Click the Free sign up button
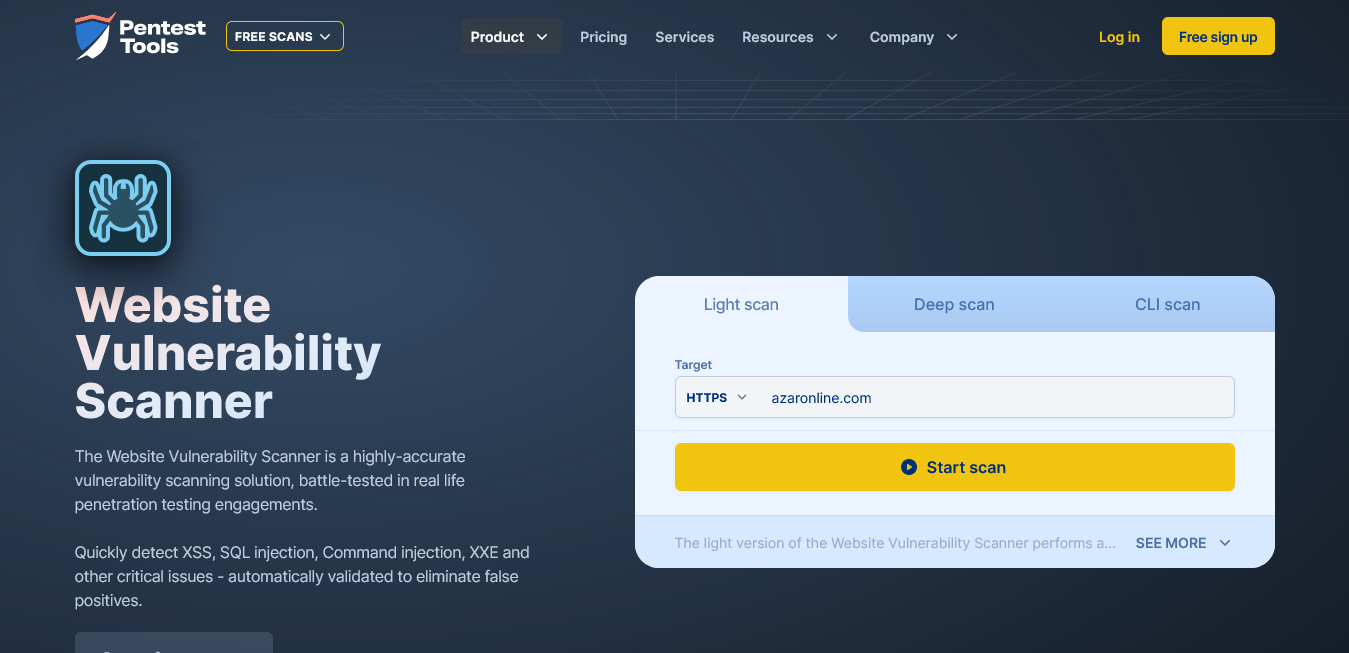Viewport: 1349px width, 653px height. click(1218, 36)
